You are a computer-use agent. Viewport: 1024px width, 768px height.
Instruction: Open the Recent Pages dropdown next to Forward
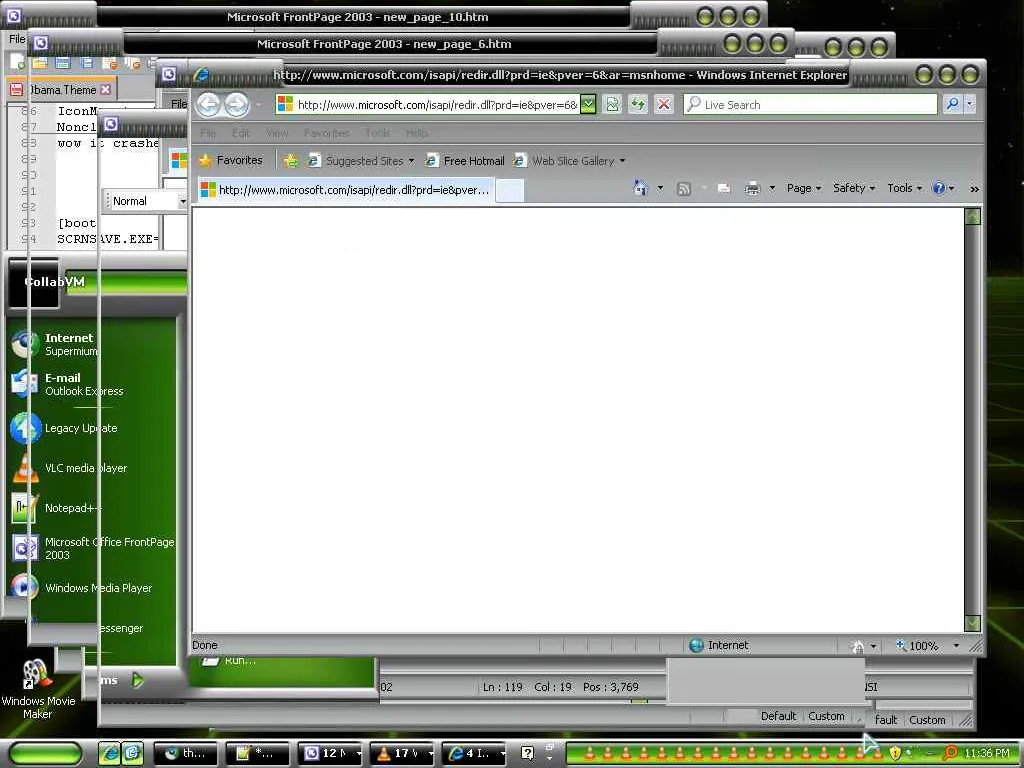point(259,104)
